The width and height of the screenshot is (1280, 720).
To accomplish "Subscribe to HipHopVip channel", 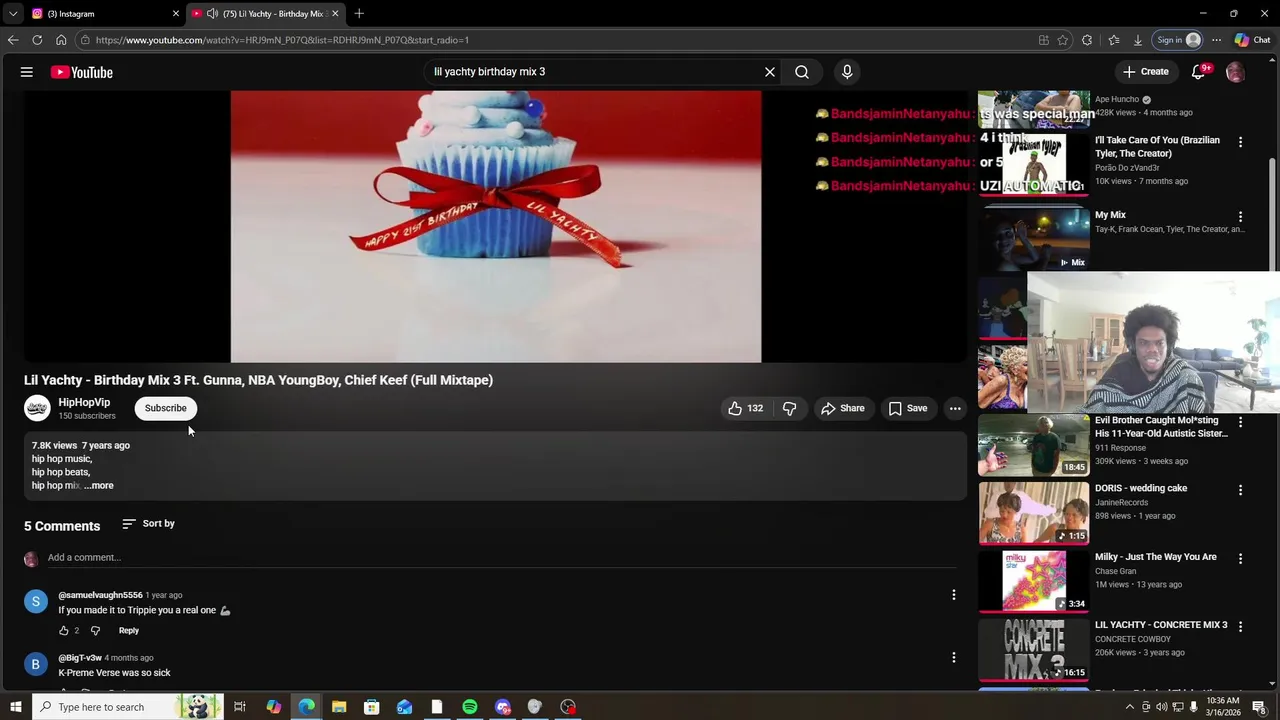I will (x=166, y=408).
